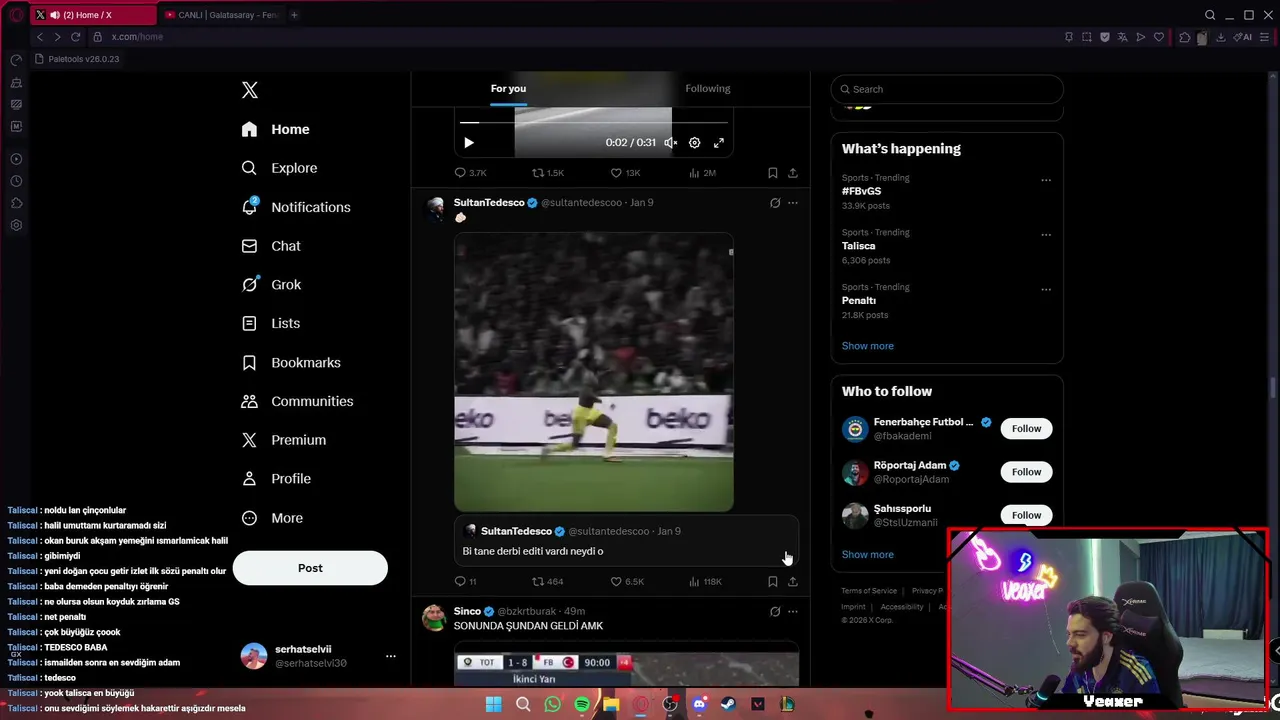Open Spotify from the taskbar
The image size is (1280, 720).
582,705
